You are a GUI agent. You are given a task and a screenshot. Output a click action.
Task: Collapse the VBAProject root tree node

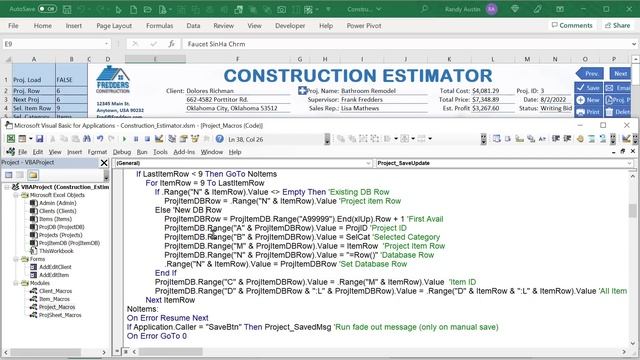pos(7,187)
